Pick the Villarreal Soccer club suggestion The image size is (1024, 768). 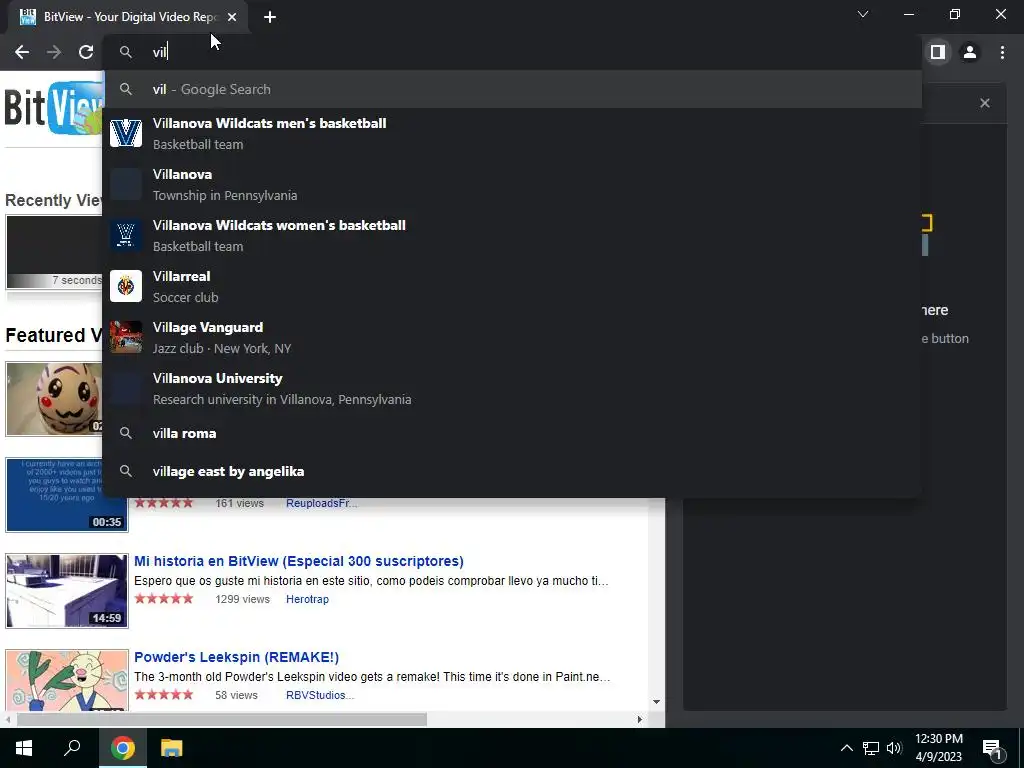[512, 286]
